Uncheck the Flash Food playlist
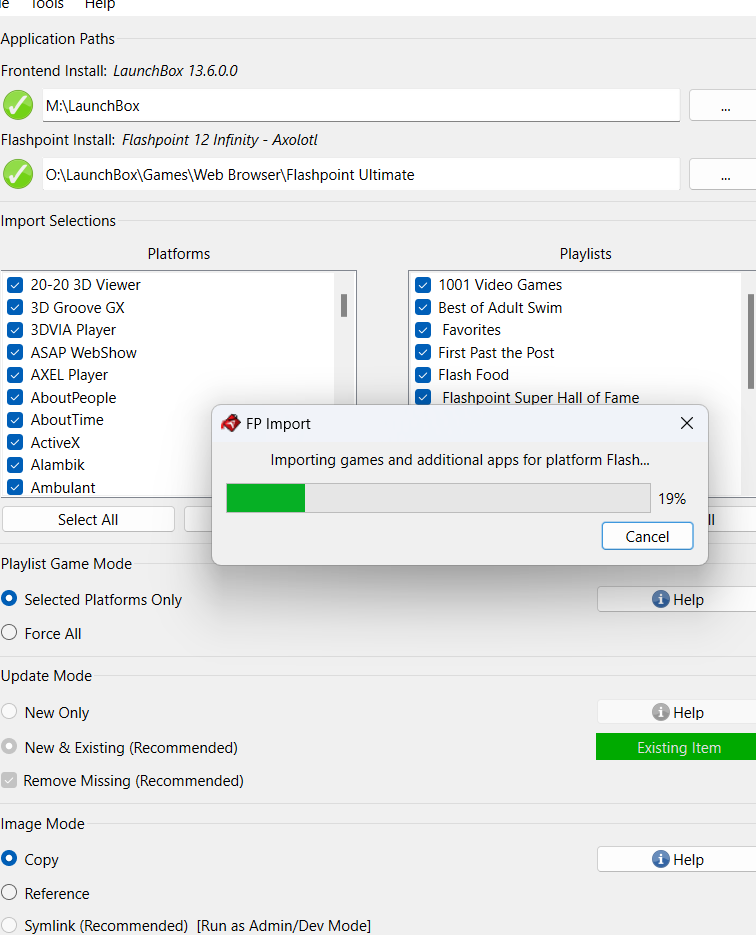756x935 pixels. (x=423, y=375)
